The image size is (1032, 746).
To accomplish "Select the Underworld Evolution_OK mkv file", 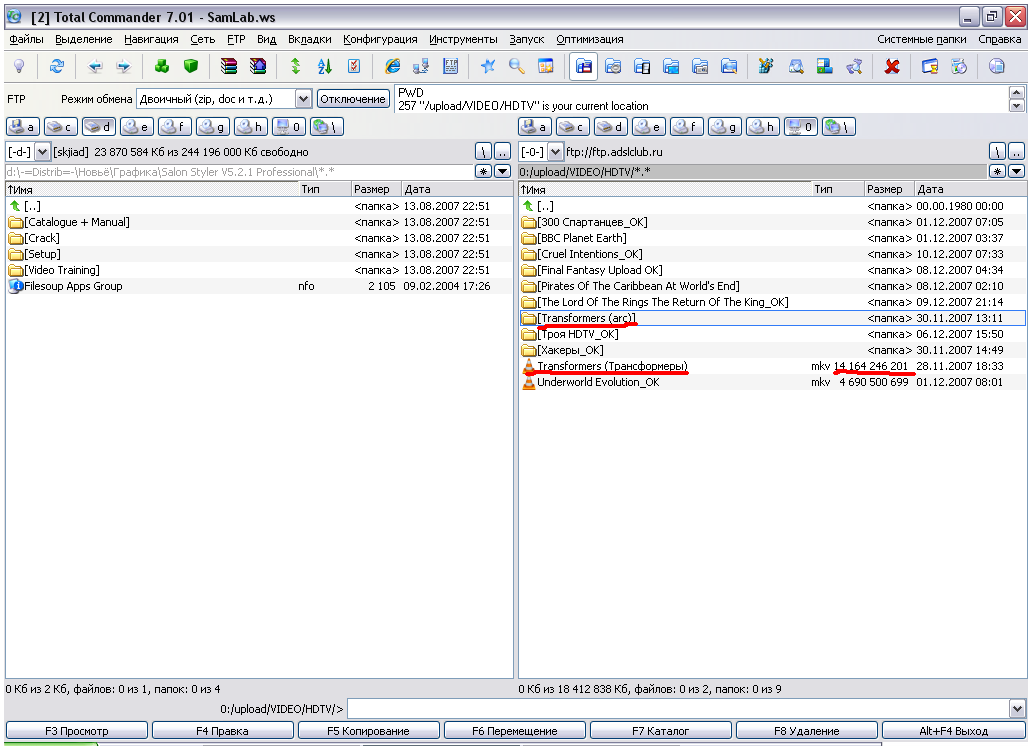I will (773, 382).
